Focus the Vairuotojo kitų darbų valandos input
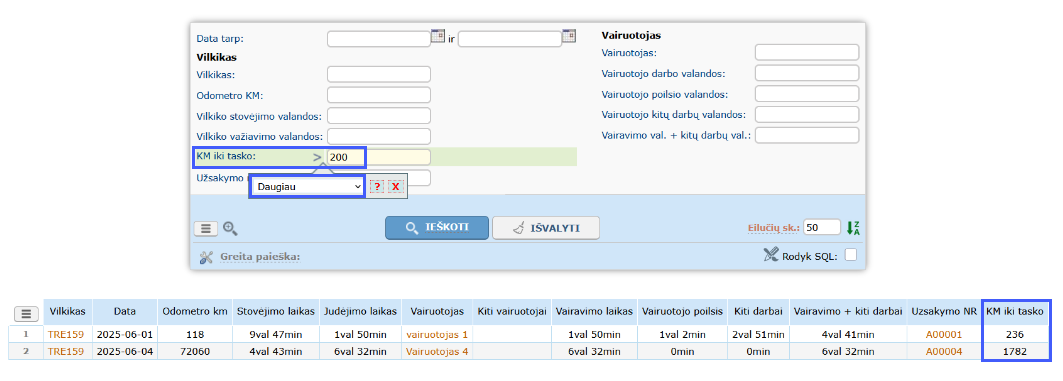The width and height of the screenshot is (1063, 381). [x=807, y=115]
